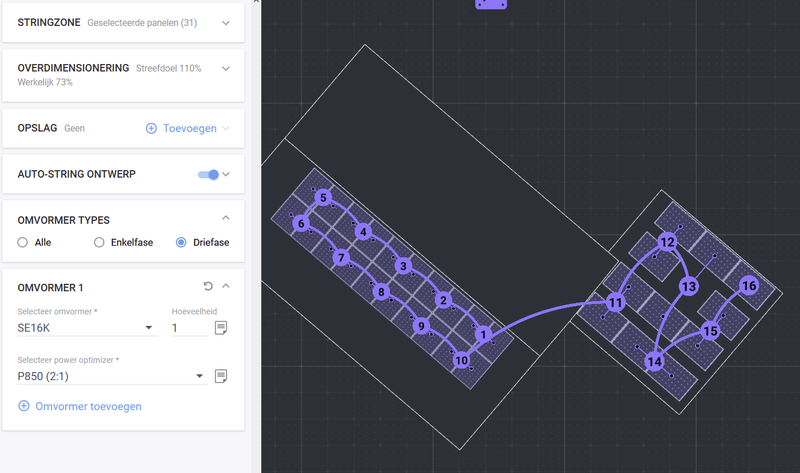
Task: Reset Omvormer 1 with the undo icon
Action: click(x=208, y=286)
